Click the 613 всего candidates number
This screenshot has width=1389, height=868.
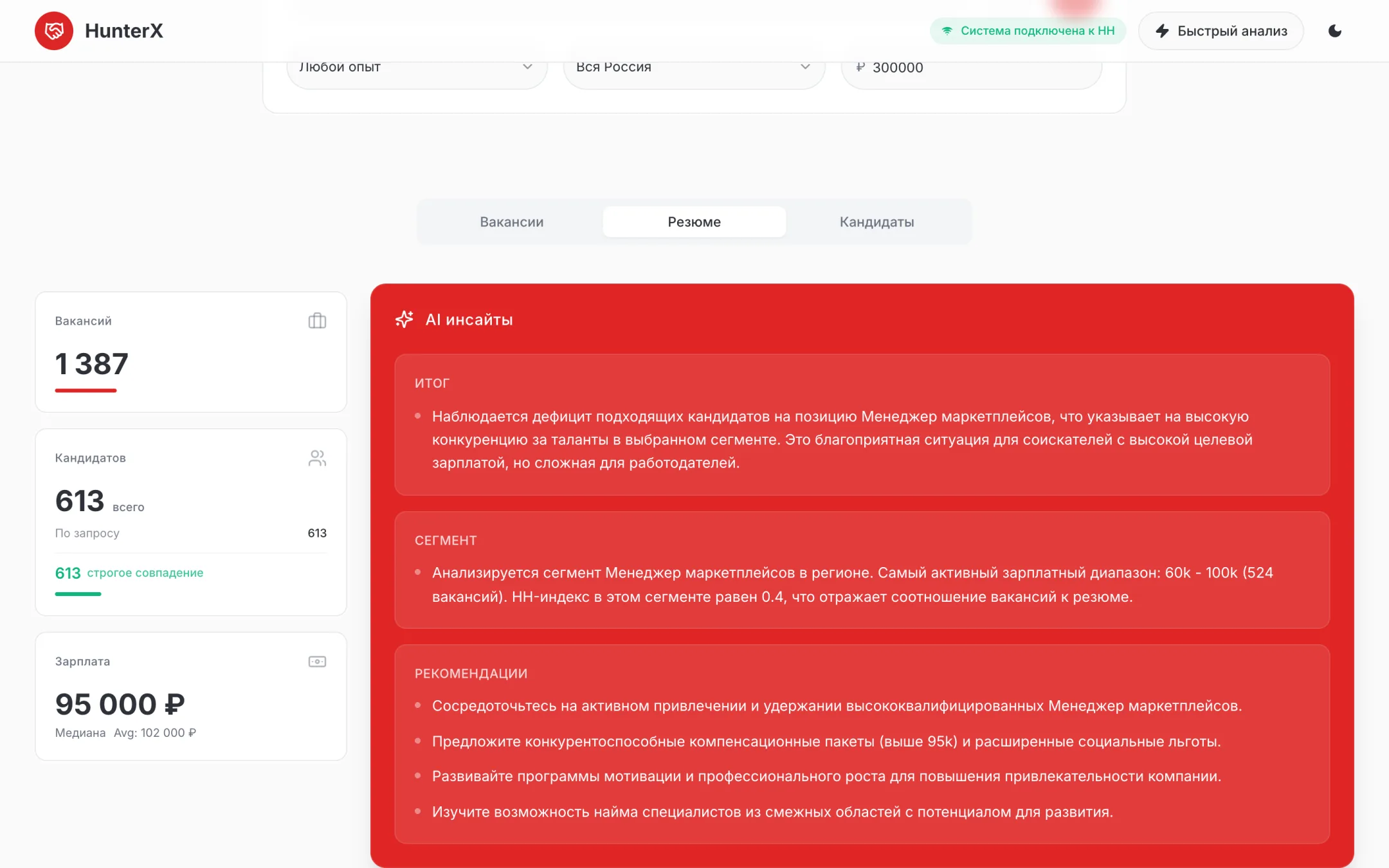coord(80,501)
